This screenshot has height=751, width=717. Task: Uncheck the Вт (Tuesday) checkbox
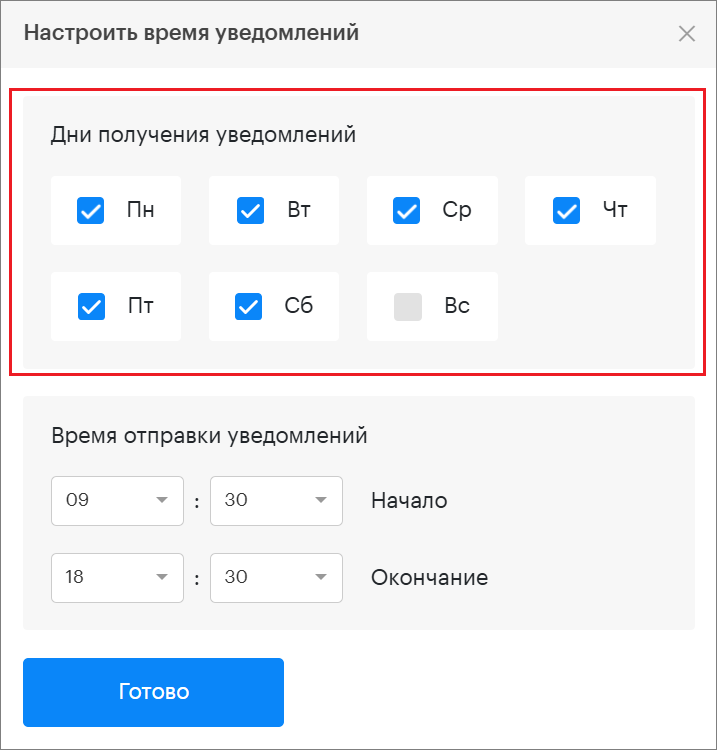[x=249, y=210]
